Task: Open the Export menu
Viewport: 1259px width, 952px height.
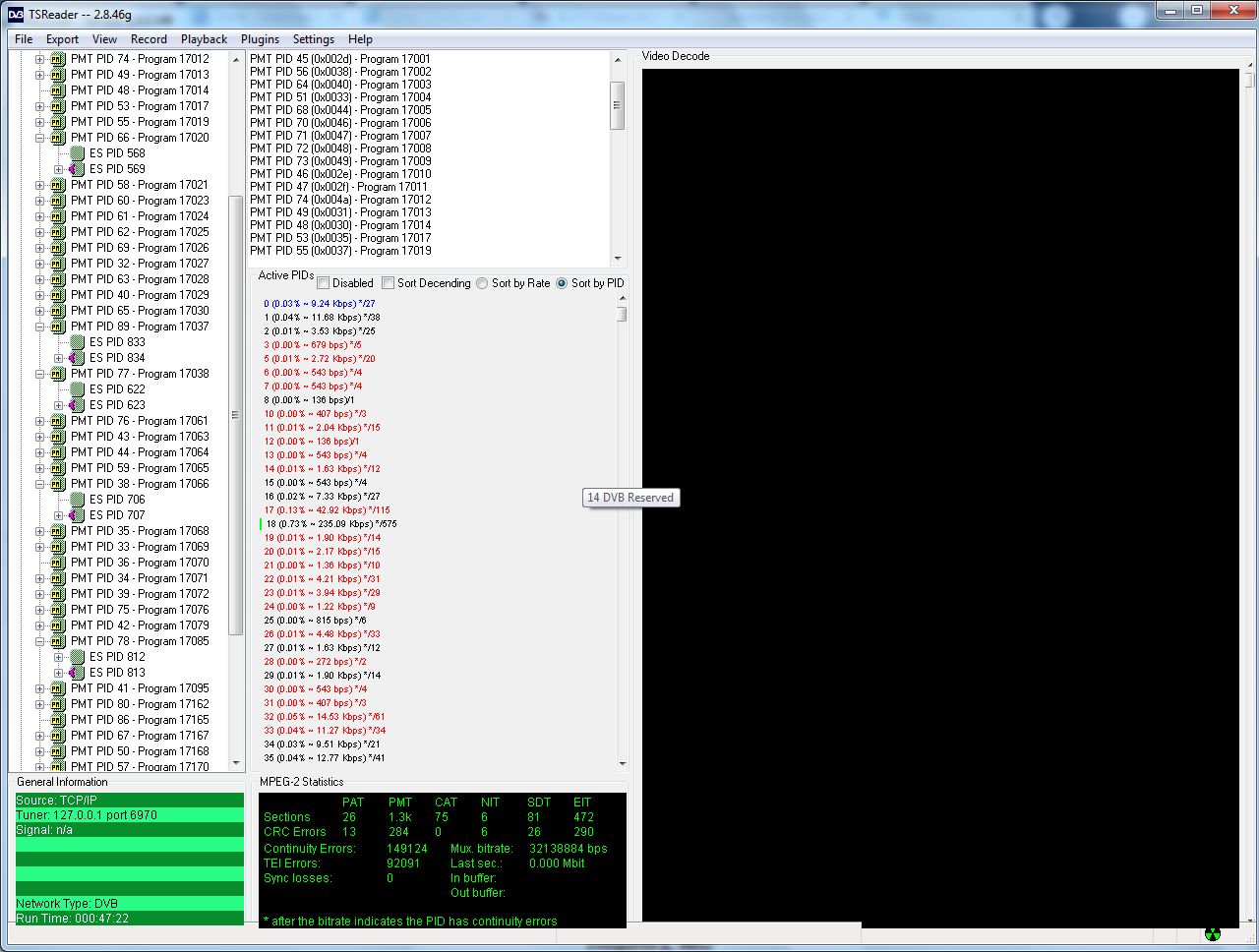Action: point(62,39)
